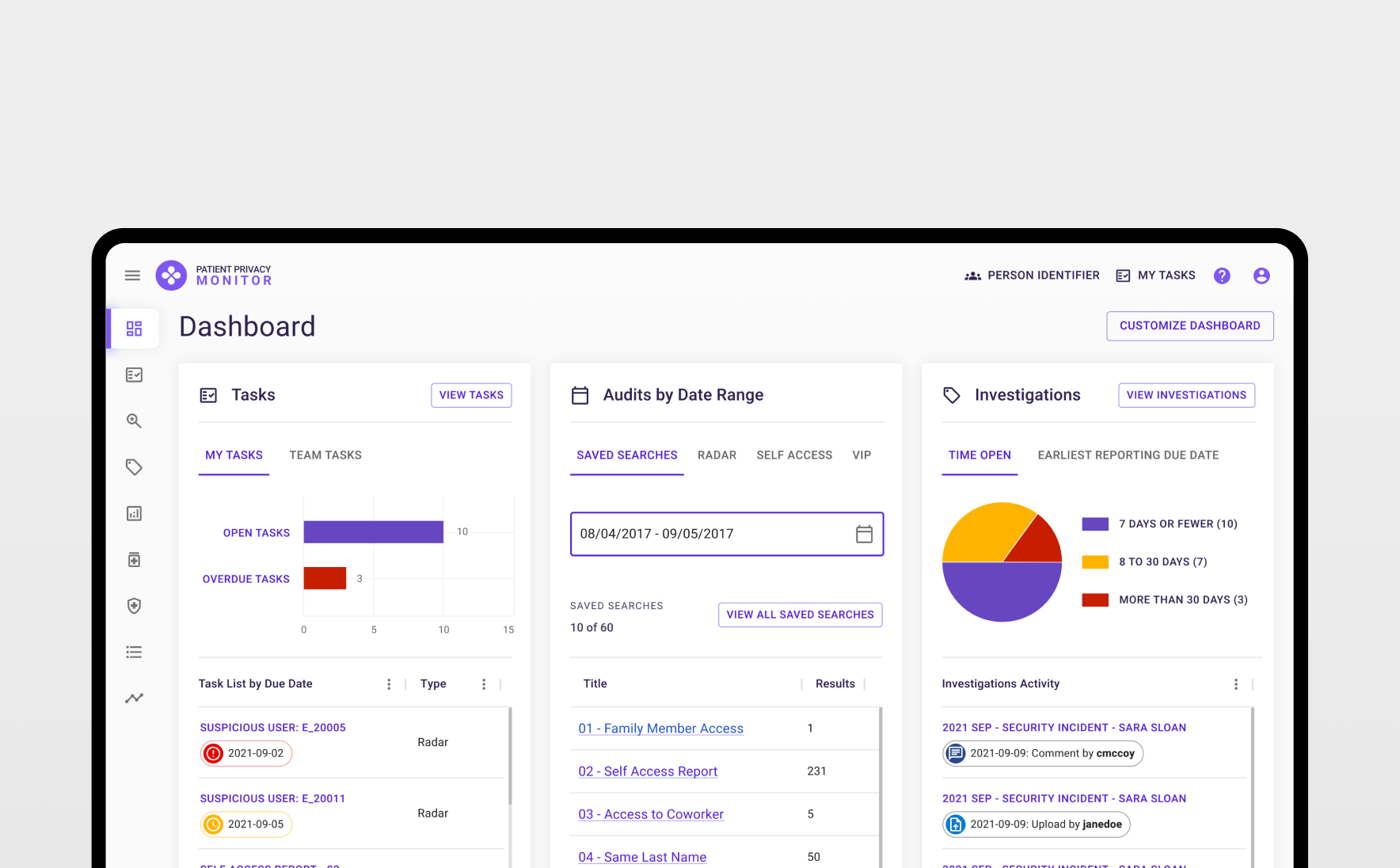Click the Tasks card header icon
Viewport: 1400px width, 868px height.
point(208,395)
